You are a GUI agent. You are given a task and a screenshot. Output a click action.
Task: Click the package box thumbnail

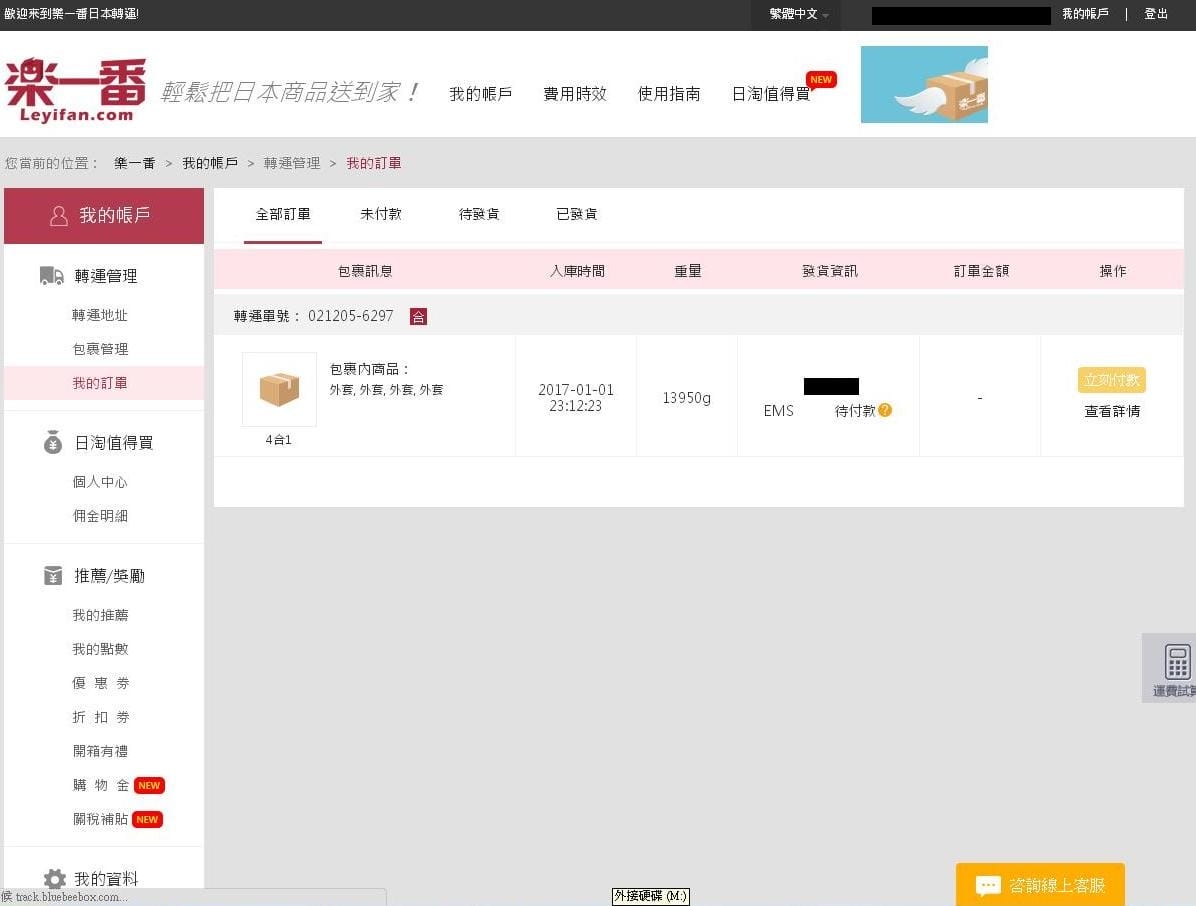(279, 389)
